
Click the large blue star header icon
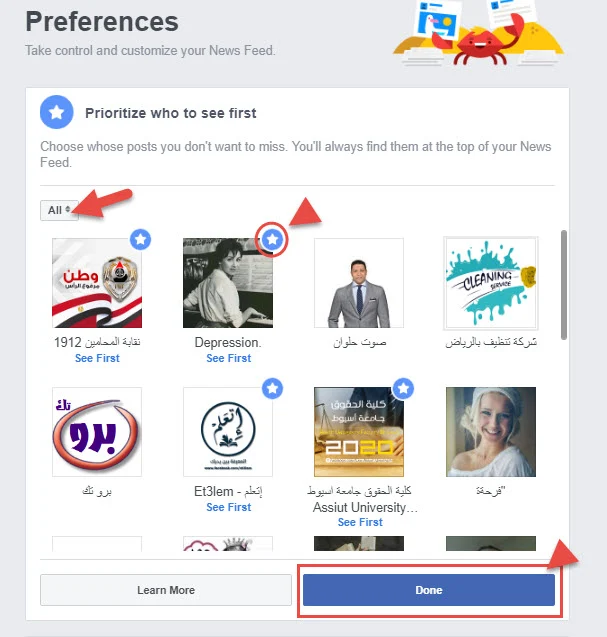[56, 112]
